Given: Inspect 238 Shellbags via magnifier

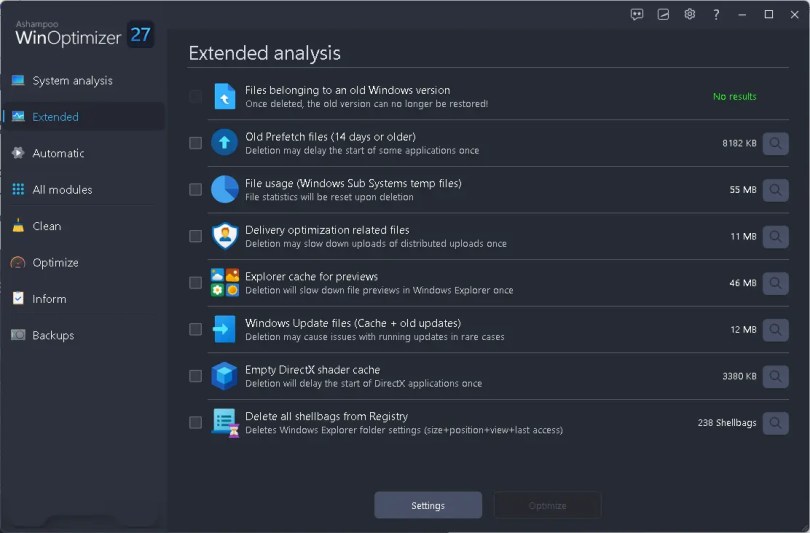Looking at the screenshot, I should pos(775,423).
